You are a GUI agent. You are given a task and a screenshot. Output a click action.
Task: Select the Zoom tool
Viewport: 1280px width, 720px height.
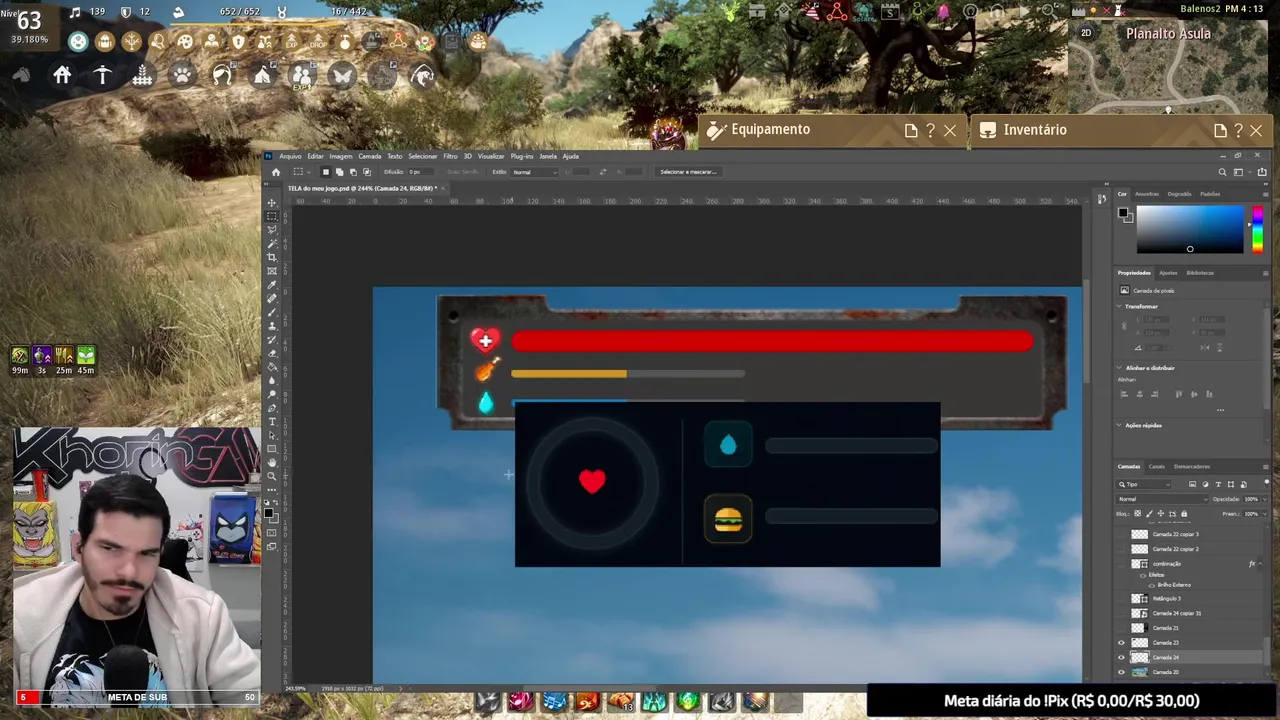click(x=272, y=476)
